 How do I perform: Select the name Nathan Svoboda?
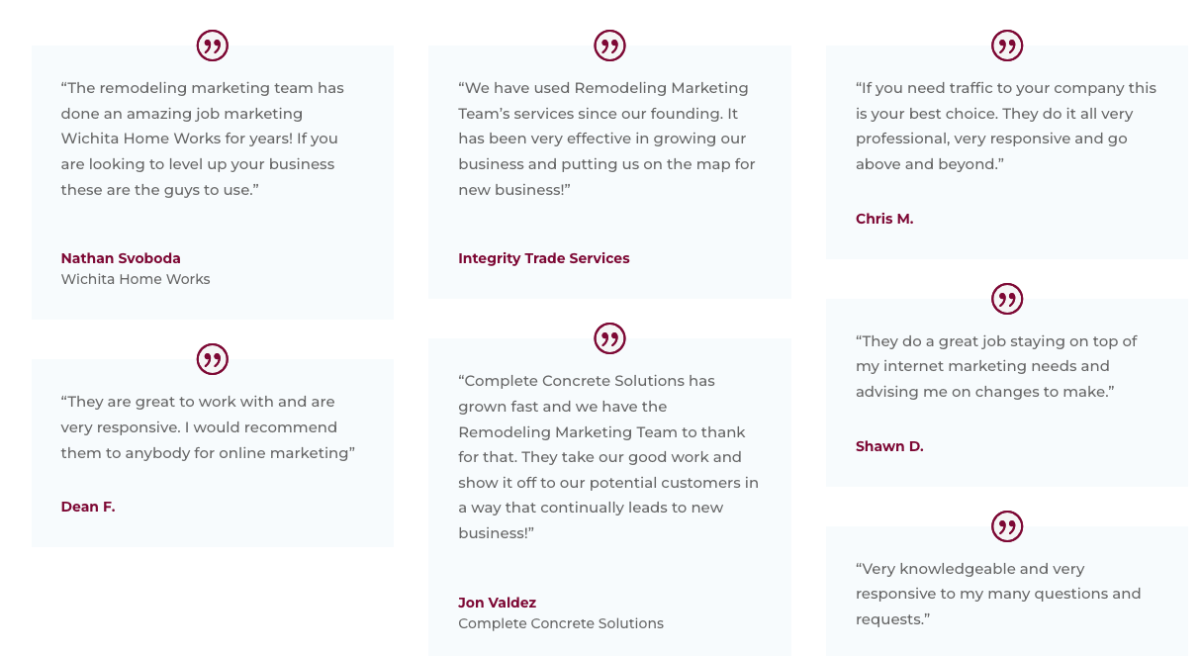pos(121,258)
